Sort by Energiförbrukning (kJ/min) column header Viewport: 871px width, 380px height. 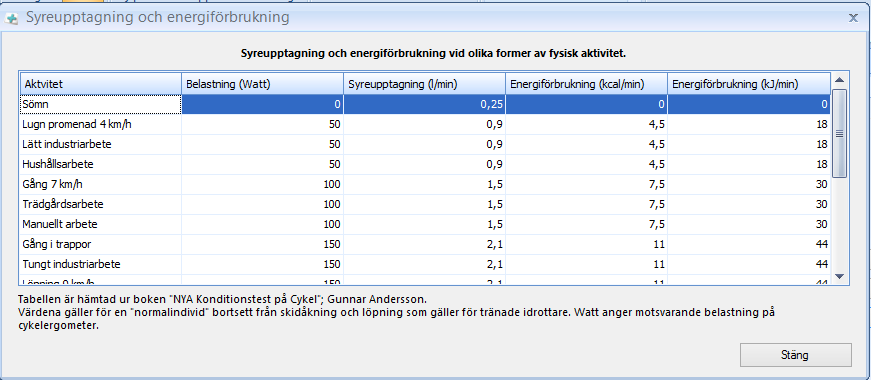pyautogui.click(x=749, y=84)
